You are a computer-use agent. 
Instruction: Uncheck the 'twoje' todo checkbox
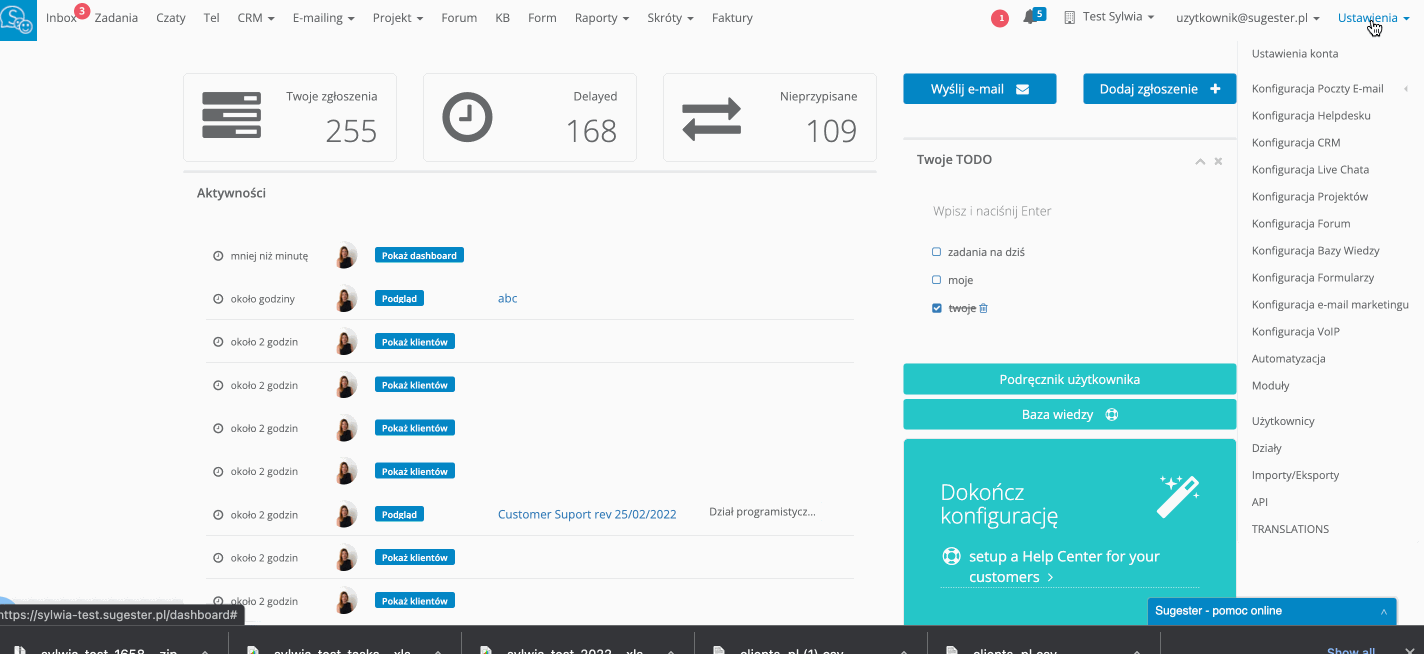[937, 308]
